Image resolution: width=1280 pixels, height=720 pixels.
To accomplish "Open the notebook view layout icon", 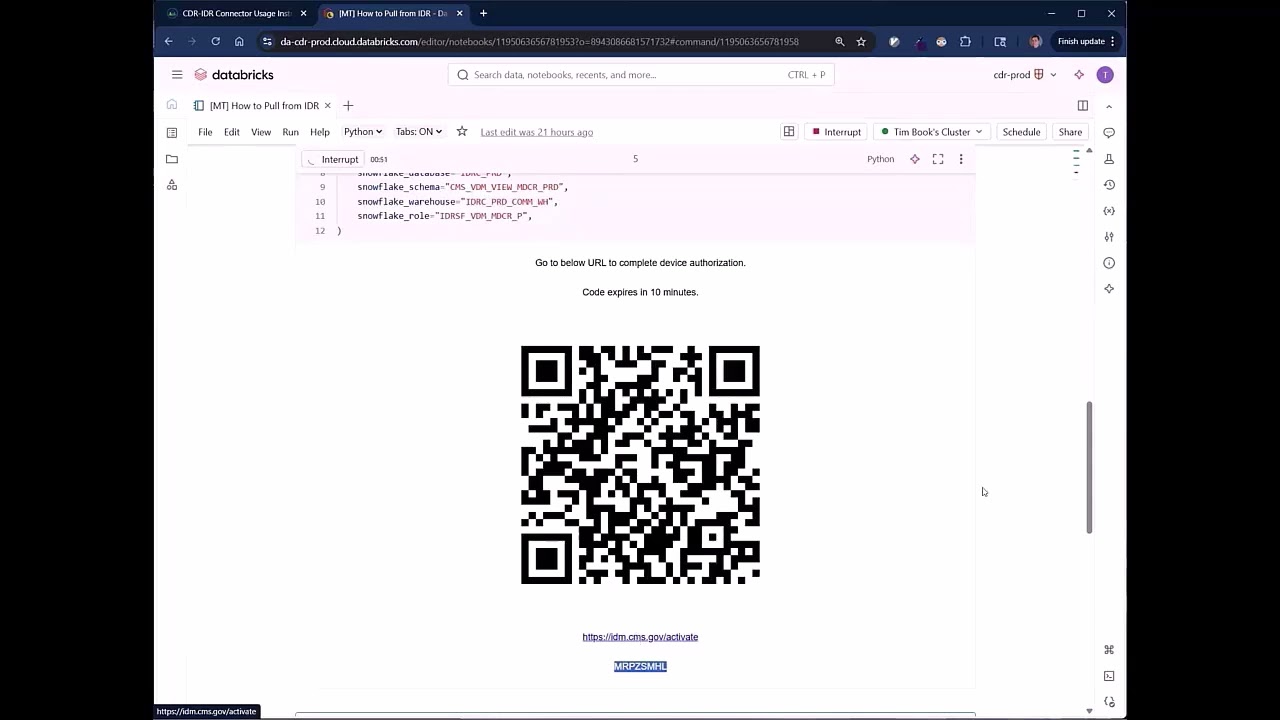I will (789, 132).
